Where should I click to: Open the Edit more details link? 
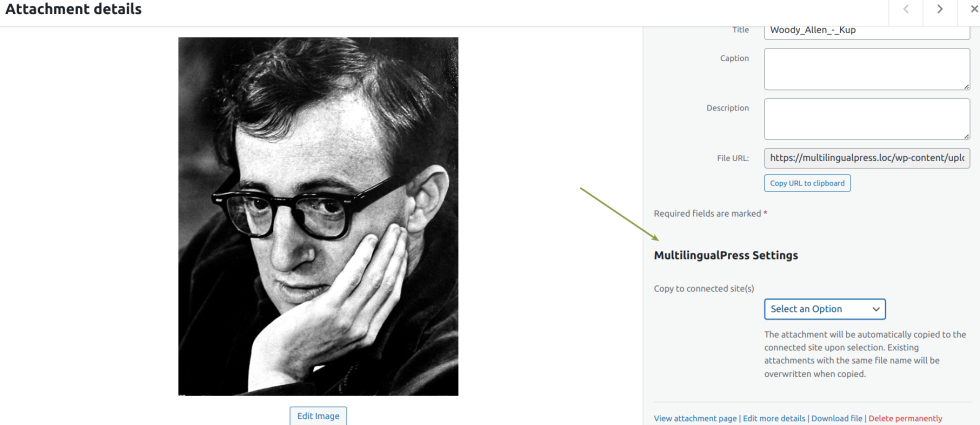click(x=775, y=419)
